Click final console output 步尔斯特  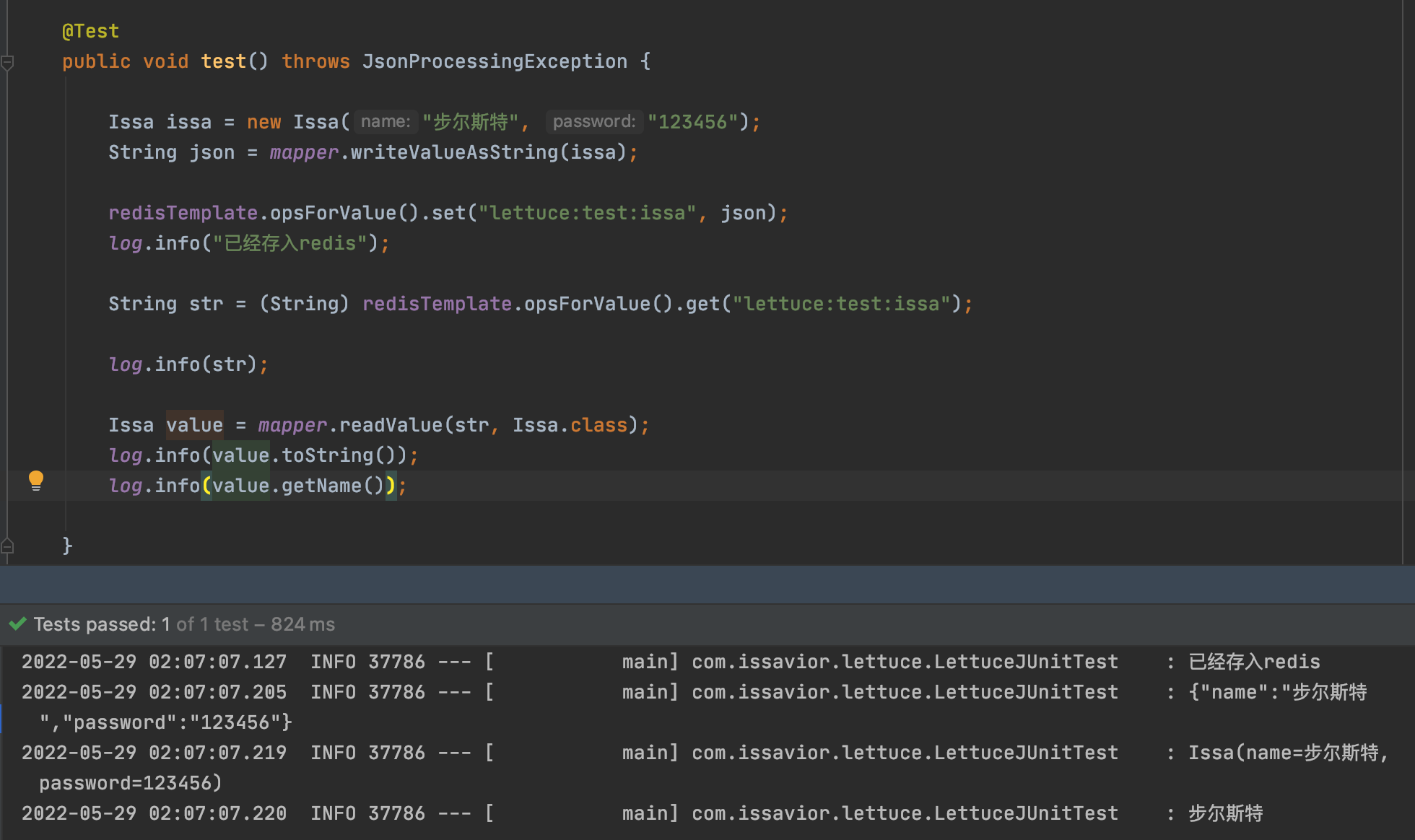tap(1225, 813)
